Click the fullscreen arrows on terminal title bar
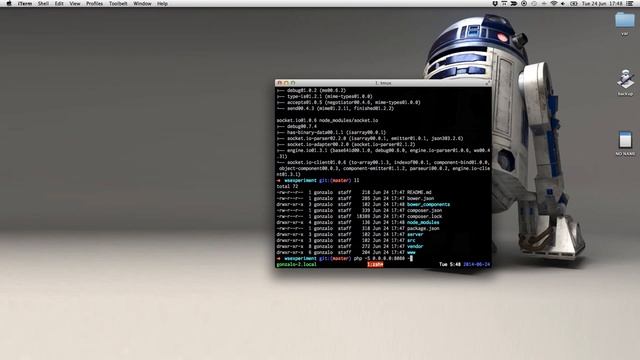The width and height of the screenshot is (640, 360). click(487, 83)
